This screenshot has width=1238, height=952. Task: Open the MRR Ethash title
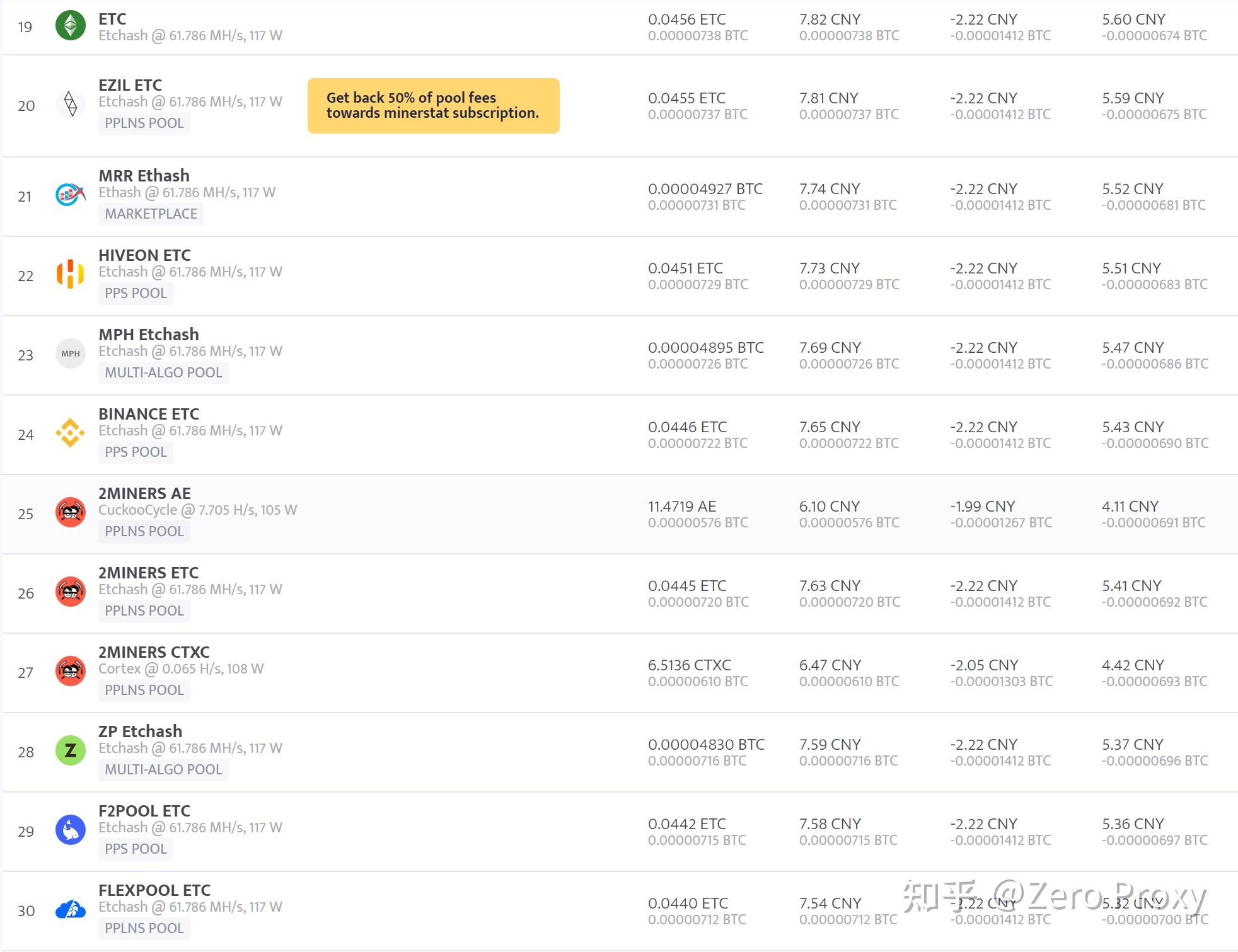(144, 176)
